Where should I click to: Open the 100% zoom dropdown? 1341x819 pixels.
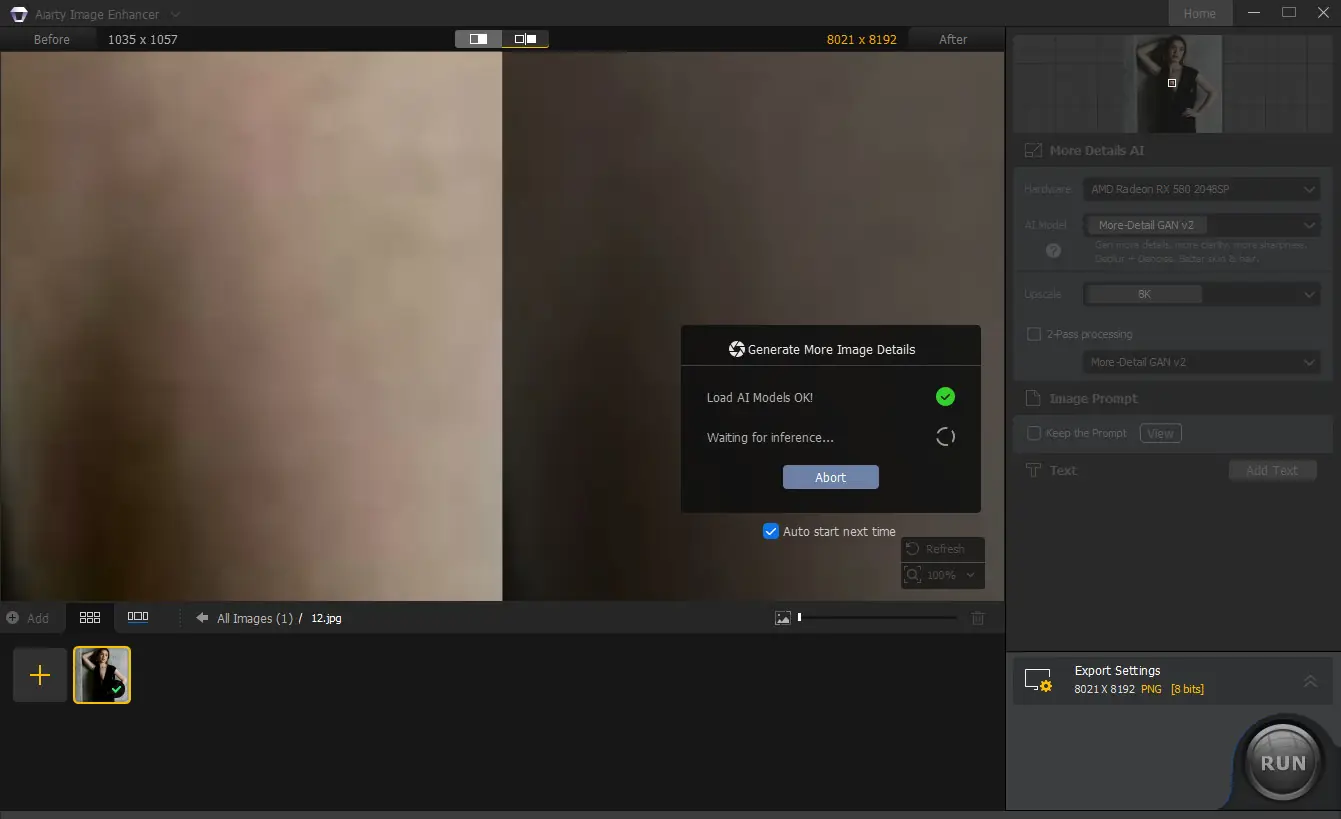(943, 575)
